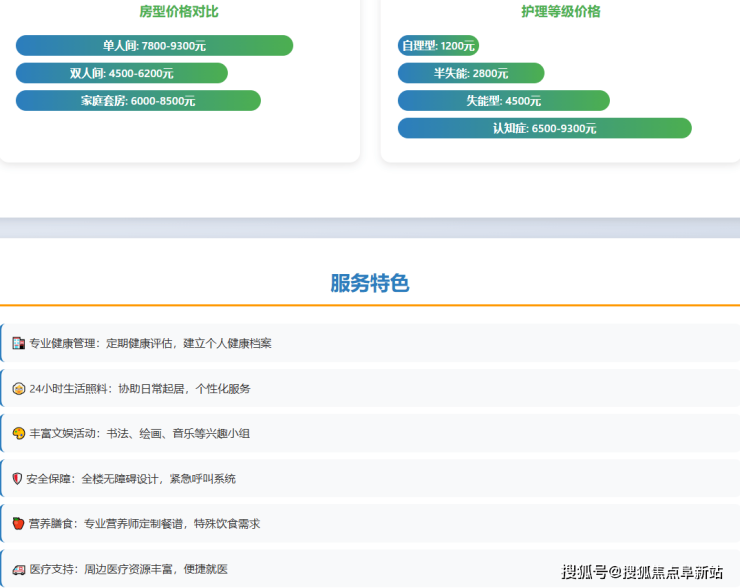Click the 服务特色 section title

point(370,283)
